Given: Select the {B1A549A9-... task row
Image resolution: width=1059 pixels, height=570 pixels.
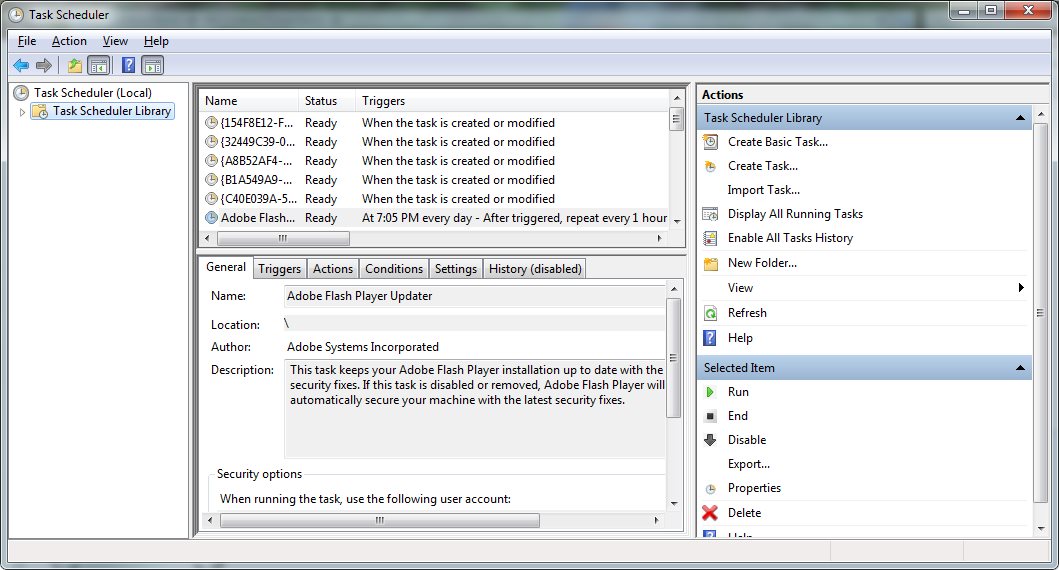Looking at the screenshot, I should point(435,180).
